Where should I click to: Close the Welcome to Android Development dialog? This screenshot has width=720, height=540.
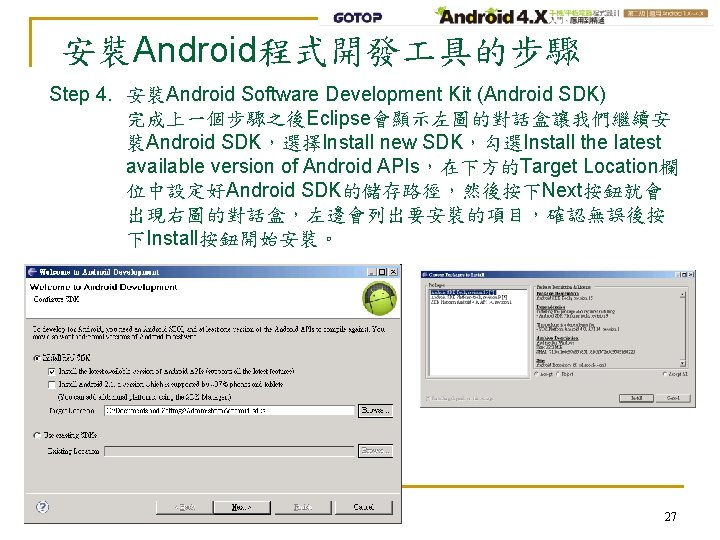[x=393, y=272]
